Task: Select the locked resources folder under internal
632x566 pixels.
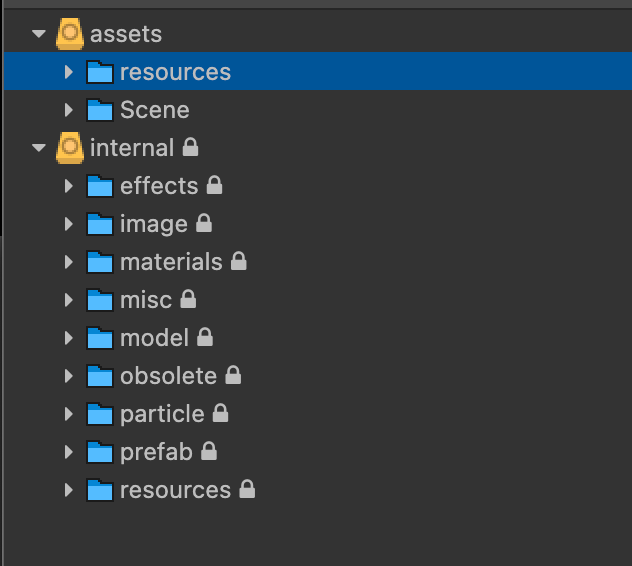Action: click(x=175, y=490)
